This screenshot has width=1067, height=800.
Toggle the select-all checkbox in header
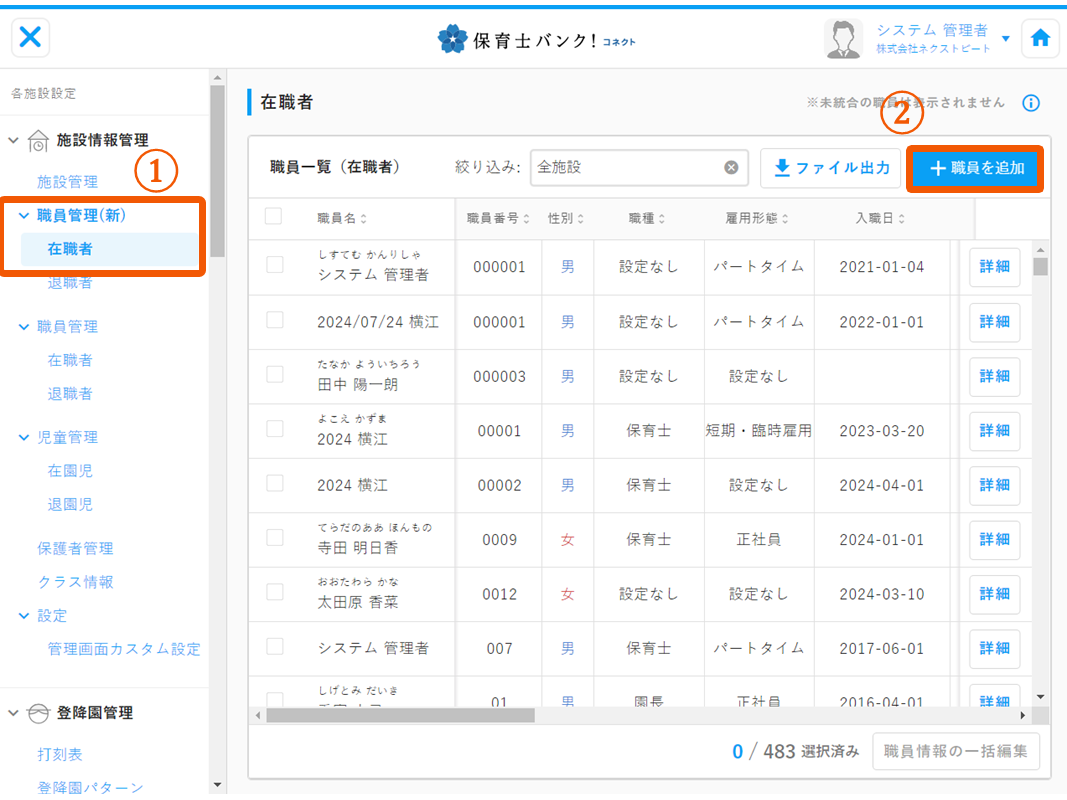[273, 216]
